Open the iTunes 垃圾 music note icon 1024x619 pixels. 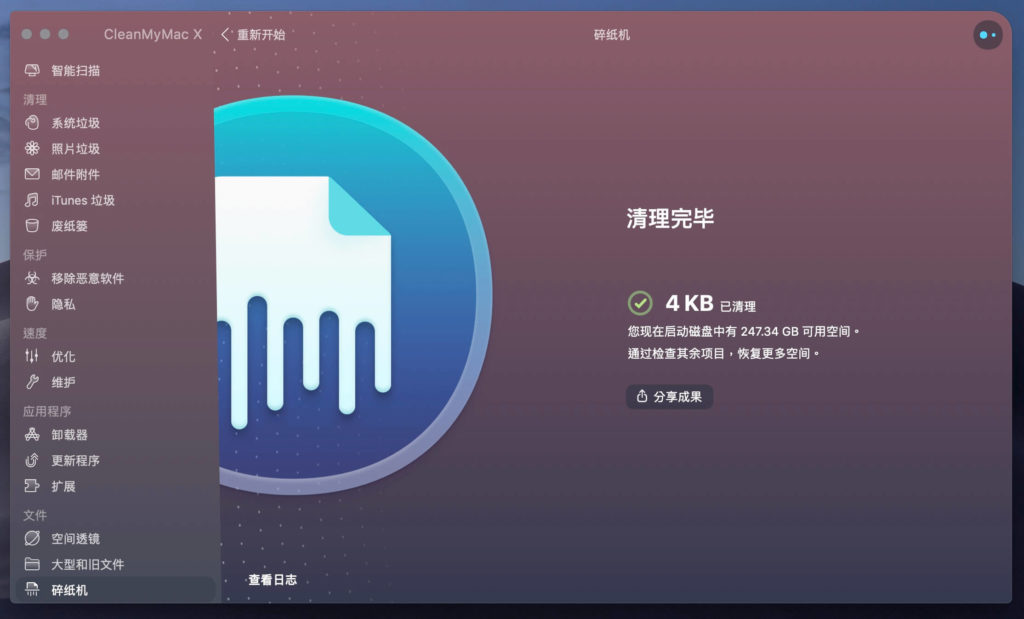point(32,200)
